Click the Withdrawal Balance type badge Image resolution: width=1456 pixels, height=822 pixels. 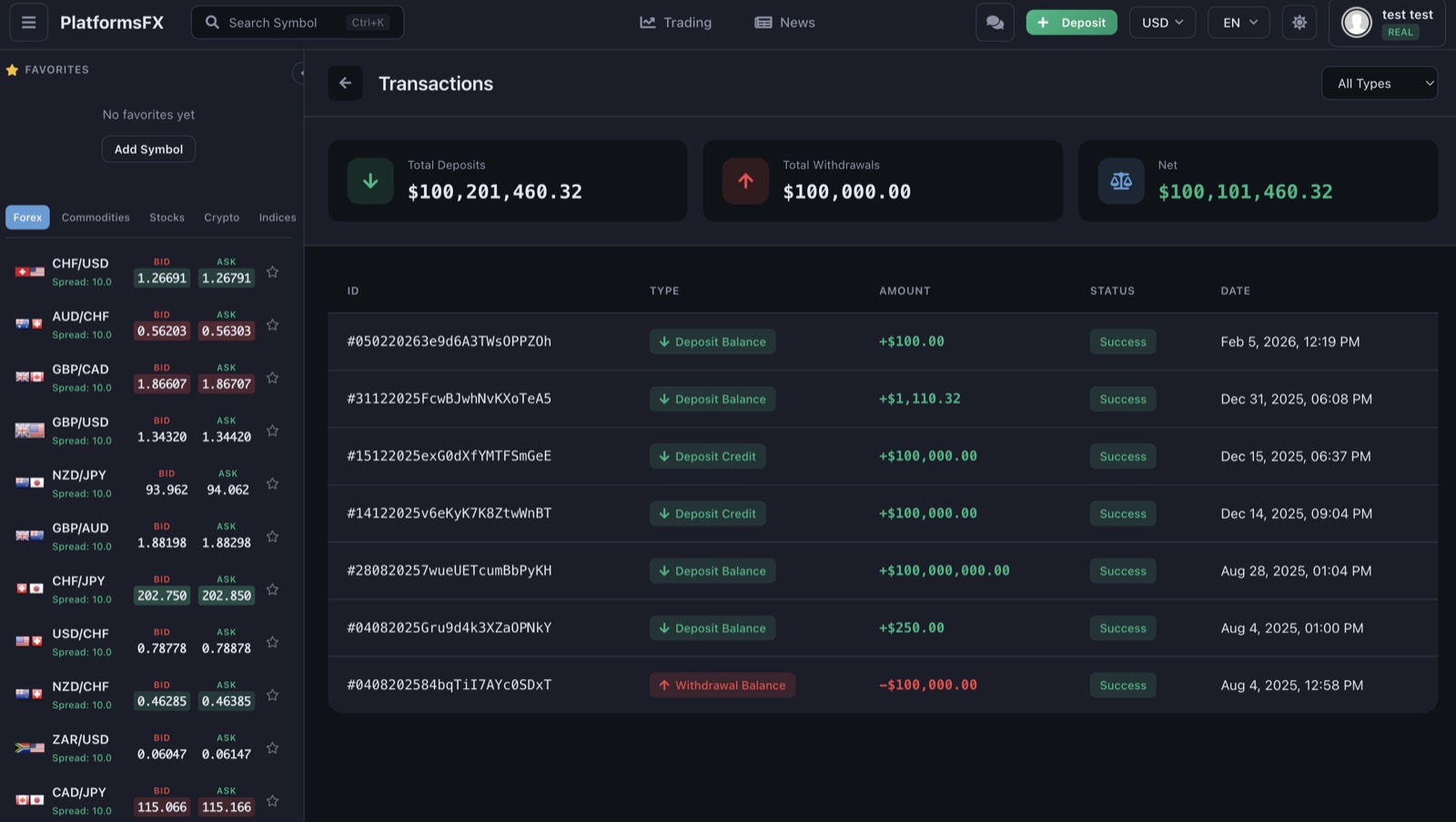click(x=722, y=685)
